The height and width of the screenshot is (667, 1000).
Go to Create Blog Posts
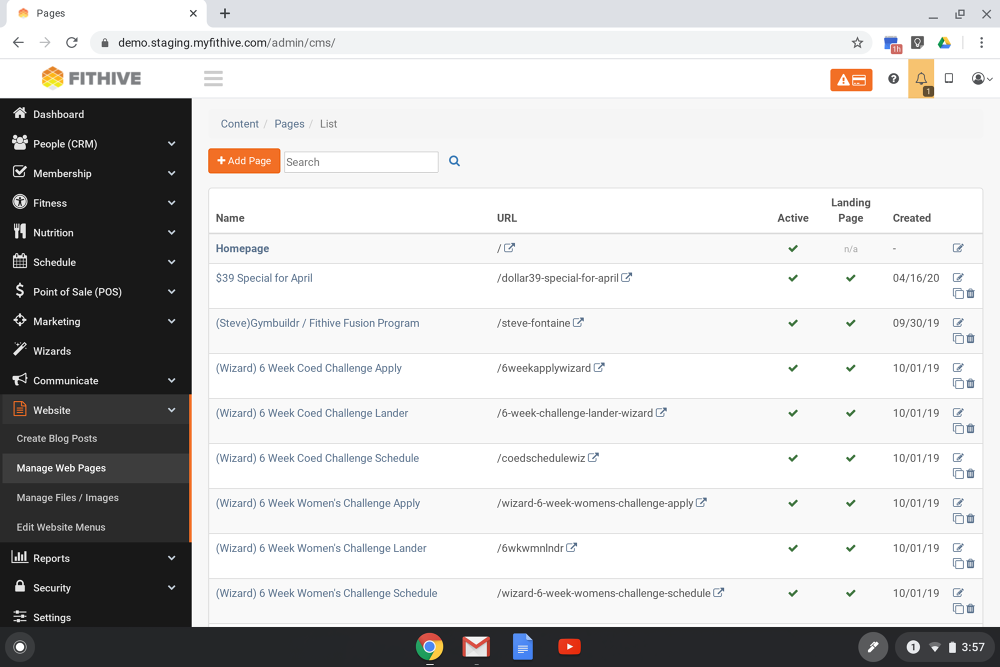(x=58, y=438)
